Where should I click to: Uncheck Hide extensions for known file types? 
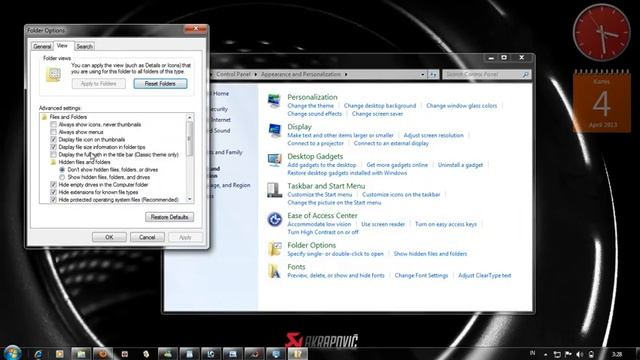point(53,192)
